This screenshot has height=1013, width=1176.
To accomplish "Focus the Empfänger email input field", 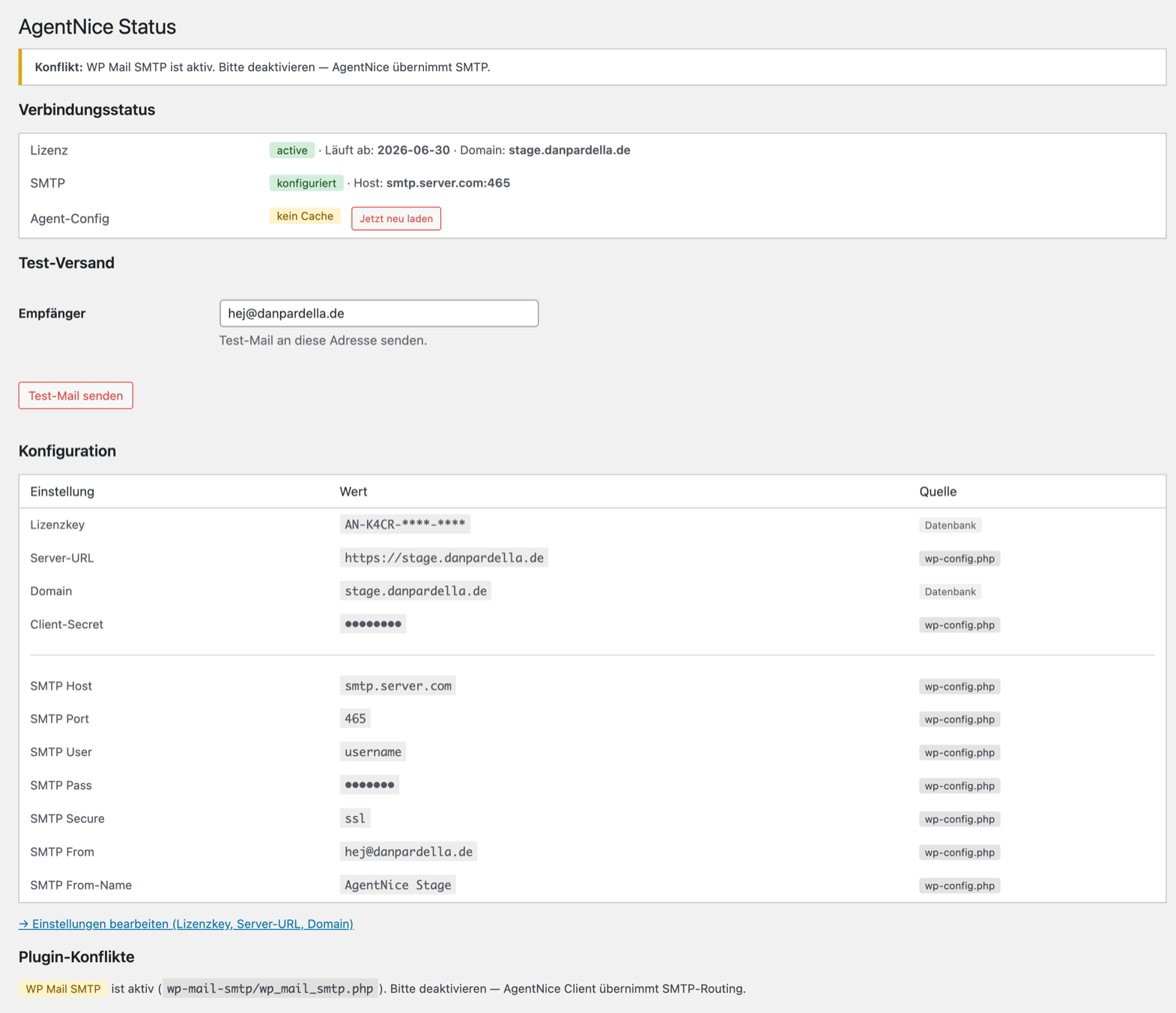I will coord(379,313).
